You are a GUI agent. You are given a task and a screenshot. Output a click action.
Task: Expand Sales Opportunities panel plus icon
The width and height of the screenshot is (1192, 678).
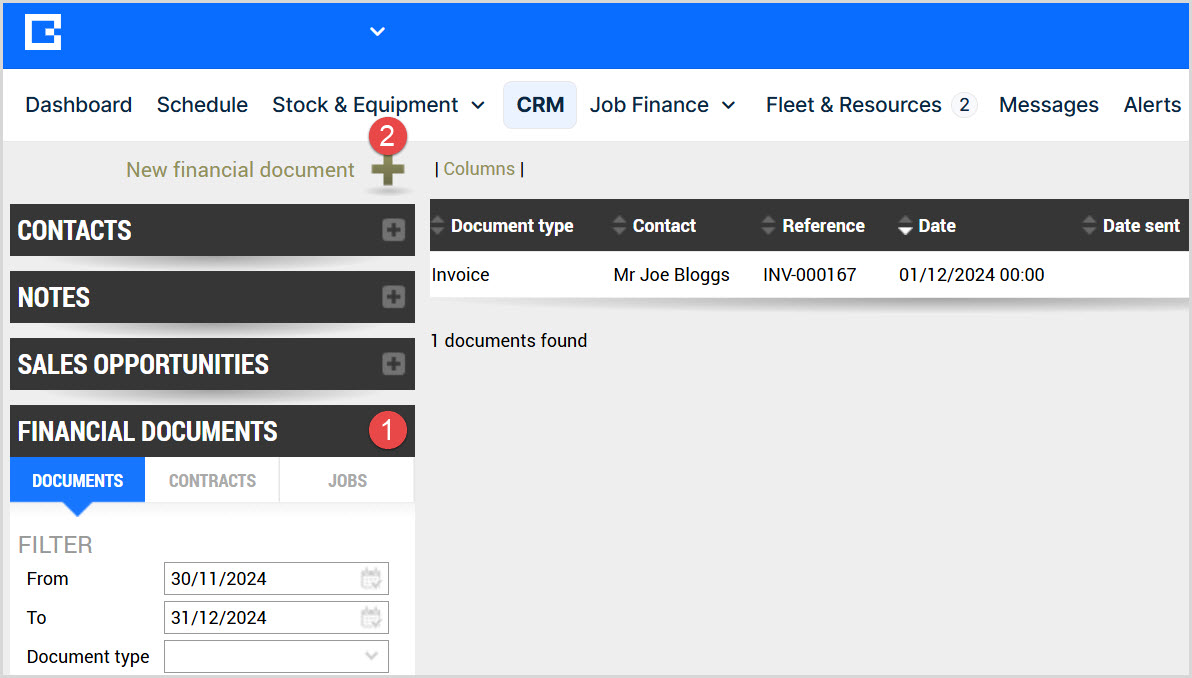(393, 364)
